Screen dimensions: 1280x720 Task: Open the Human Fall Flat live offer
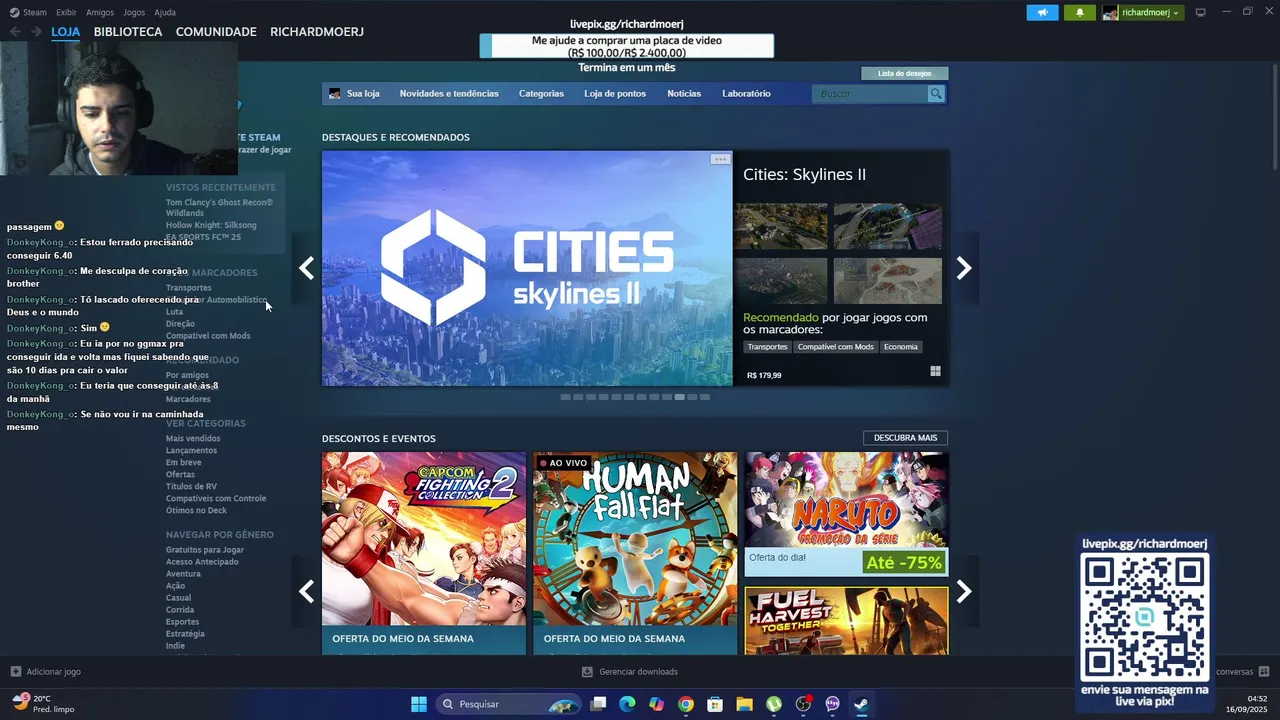pos(635,553)
